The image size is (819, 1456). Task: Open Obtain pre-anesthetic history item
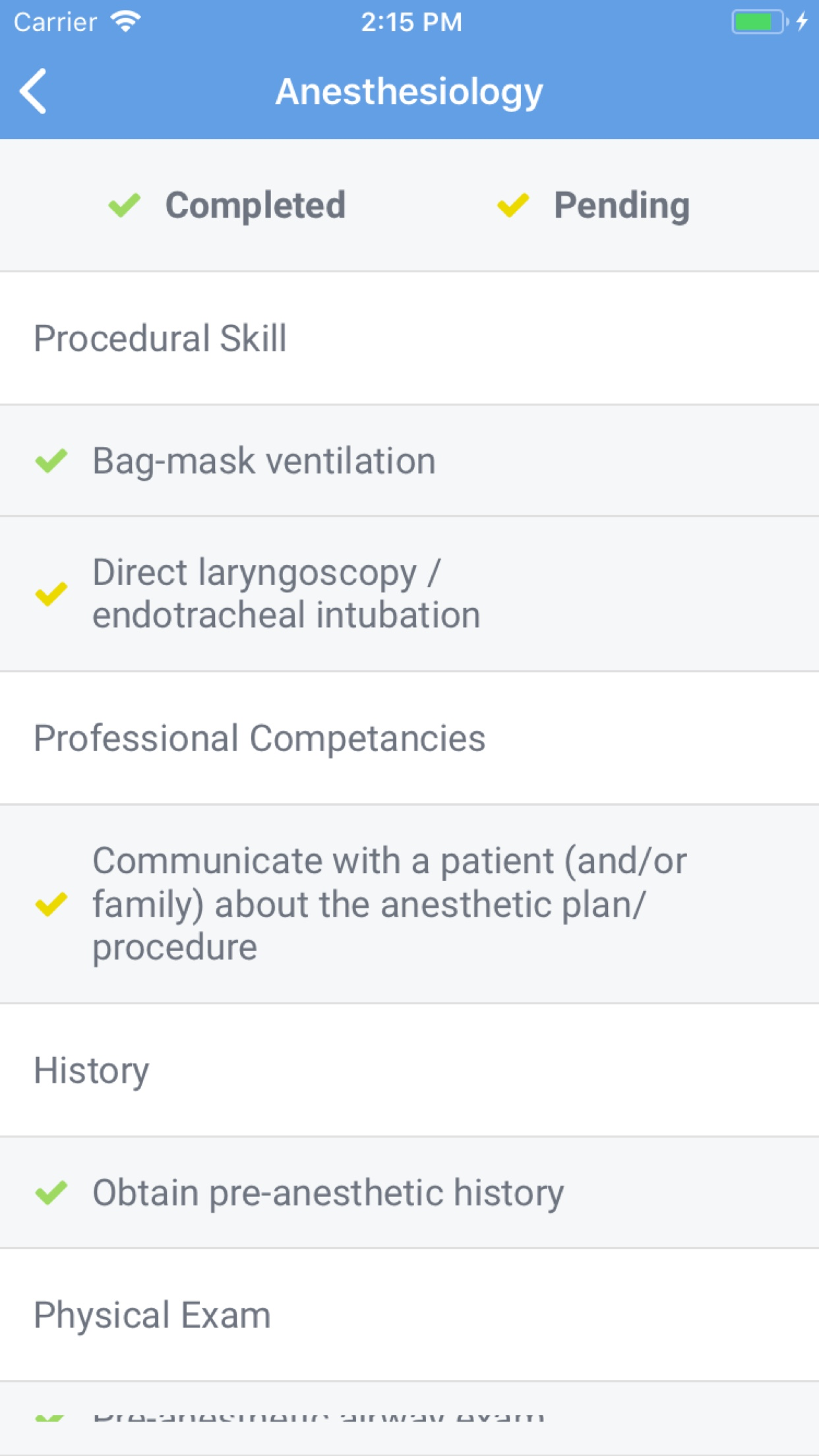328,1192
